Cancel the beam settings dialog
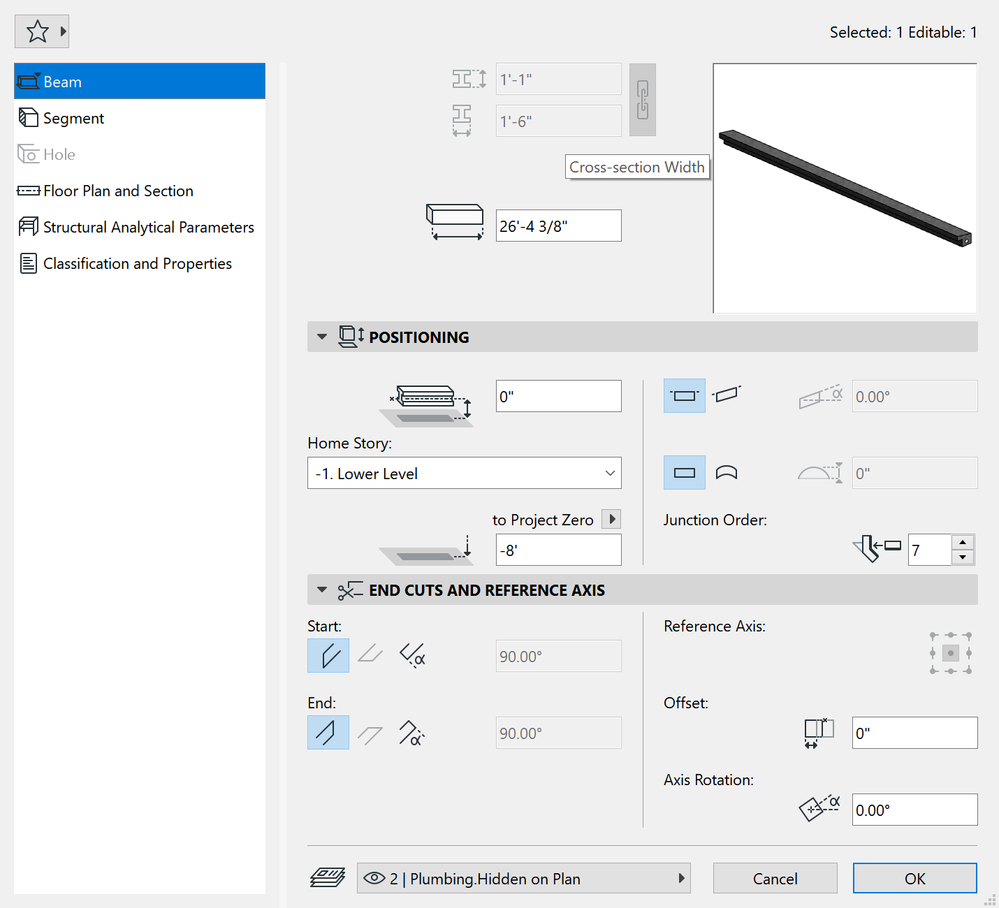 point(774,877)
